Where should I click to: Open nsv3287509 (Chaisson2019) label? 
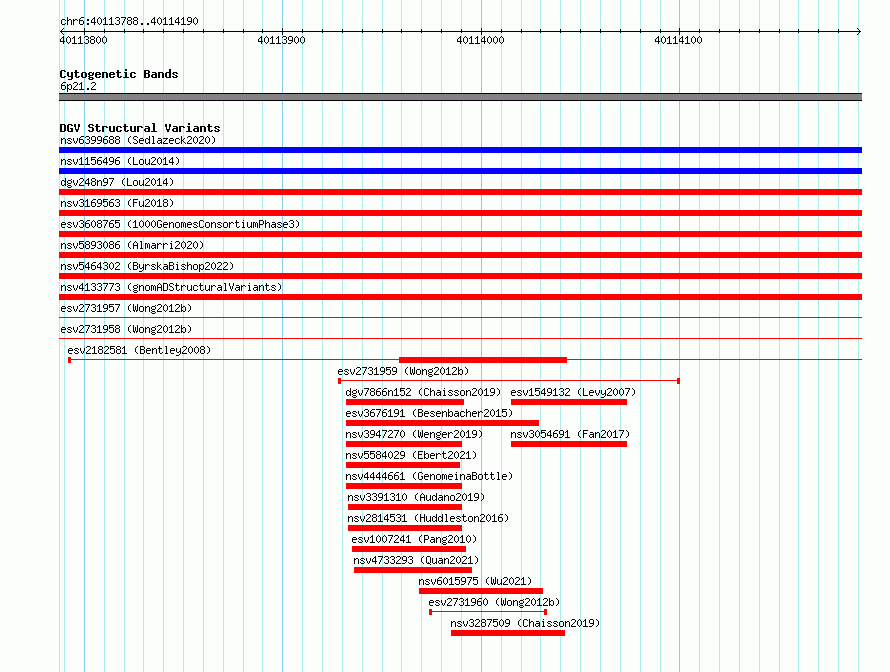525,623
